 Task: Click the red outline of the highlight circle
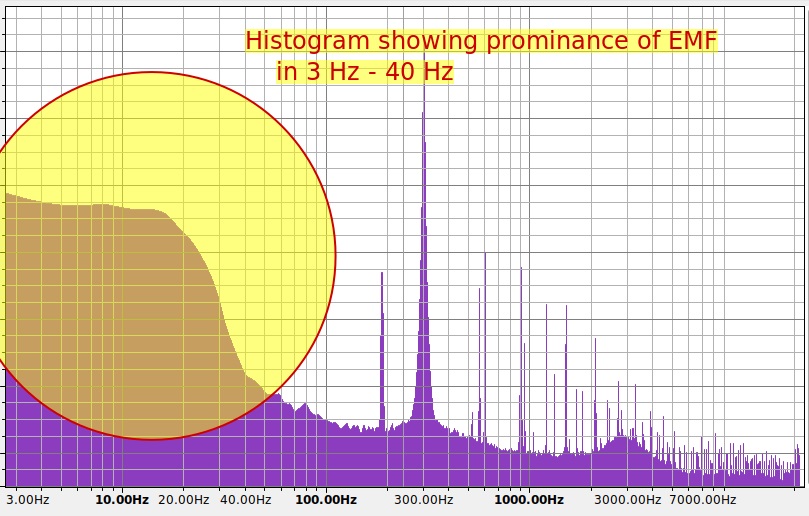pyautogui.click(x=335, y=256)
